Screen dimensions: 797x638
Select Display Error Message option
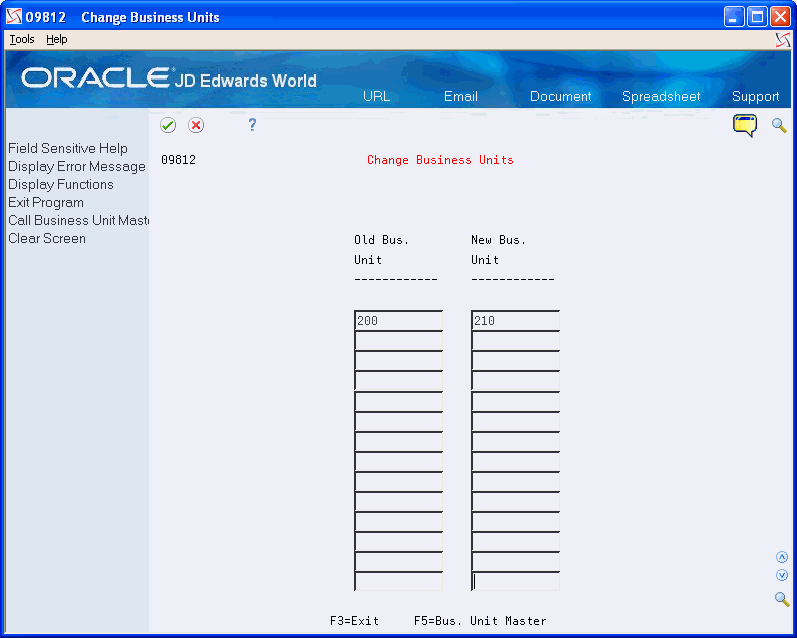(x=77, y=166)
